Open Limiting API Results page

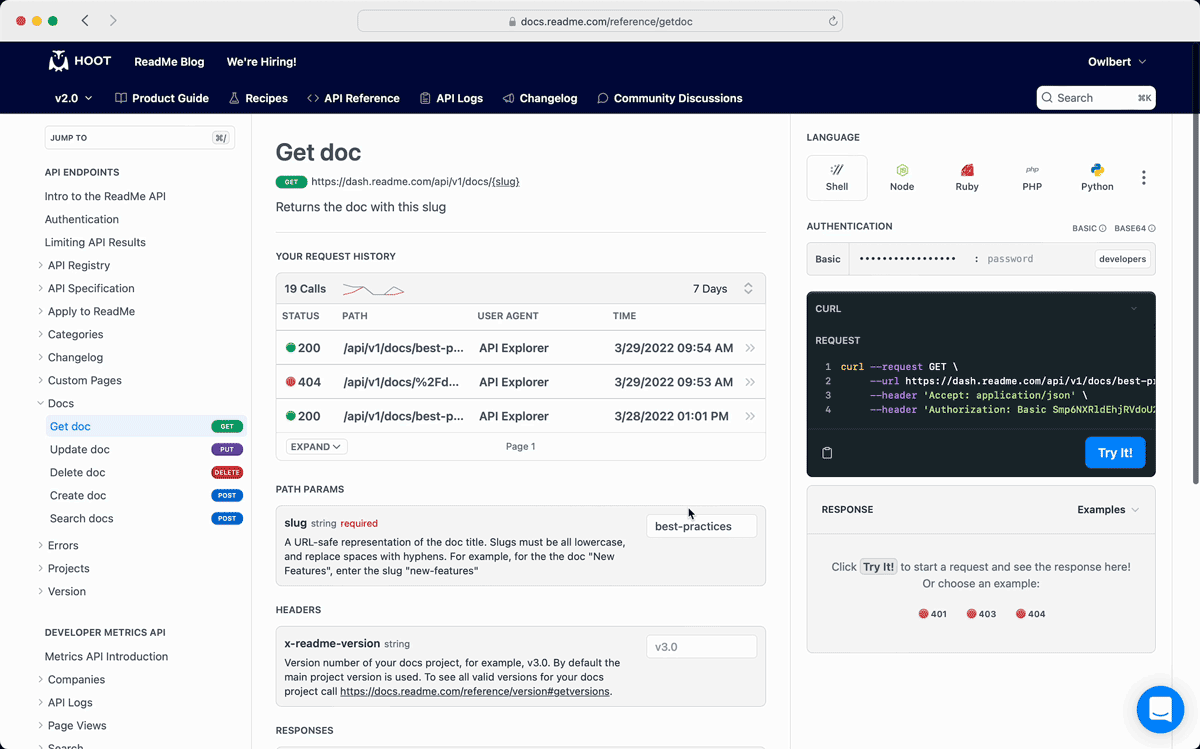coord(95,242)
